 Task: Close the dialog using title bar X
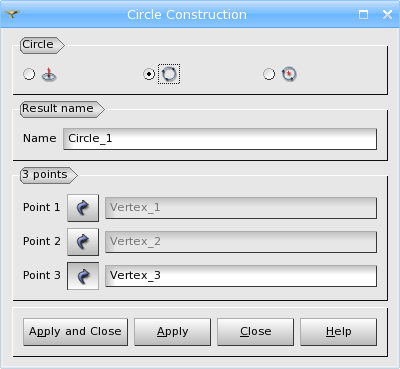[x=387, y=14]
